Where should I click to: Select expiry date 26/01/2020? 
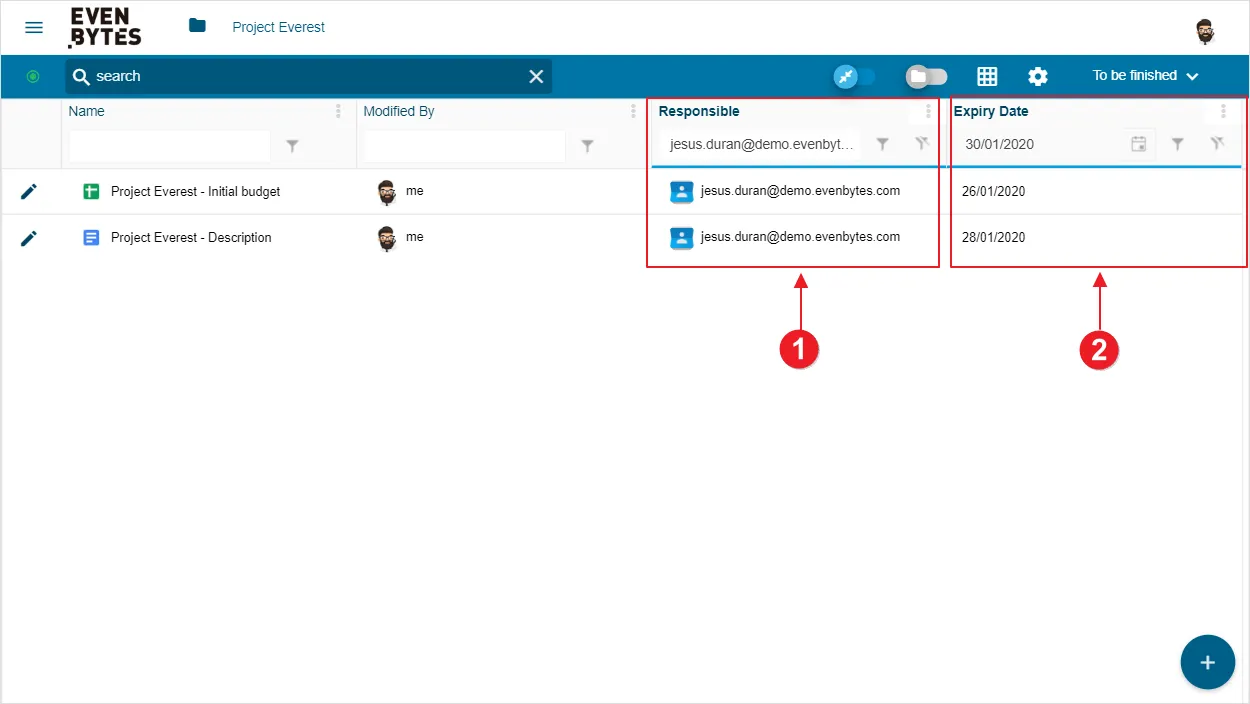coord(993,191)
